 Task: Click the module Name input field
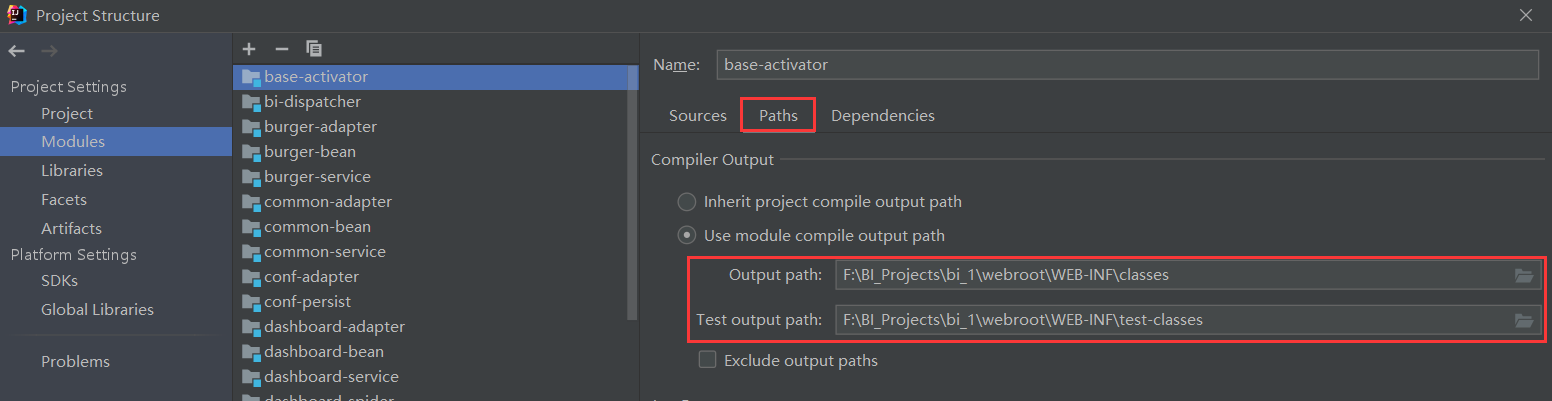pos(1127,64)
